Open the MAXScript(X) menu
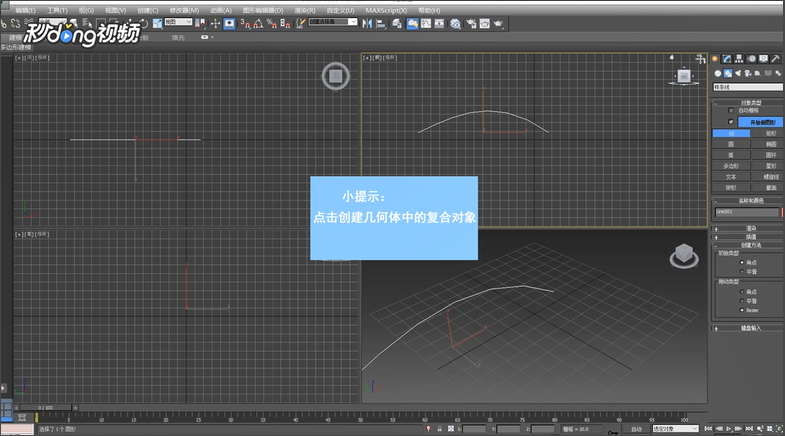The image size is (785, 436). [x=385, y=10]
